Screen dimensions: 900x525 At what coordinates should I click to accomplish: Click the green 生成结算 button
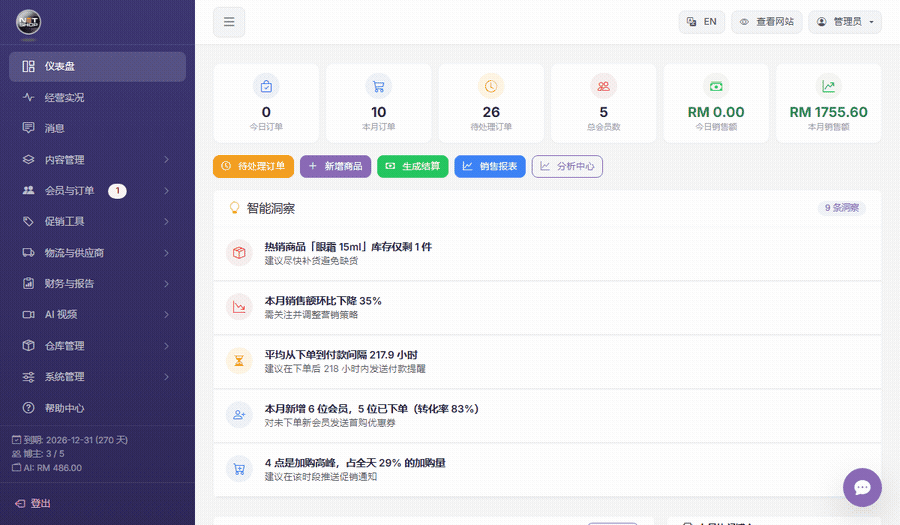click(x=413, y=166)
